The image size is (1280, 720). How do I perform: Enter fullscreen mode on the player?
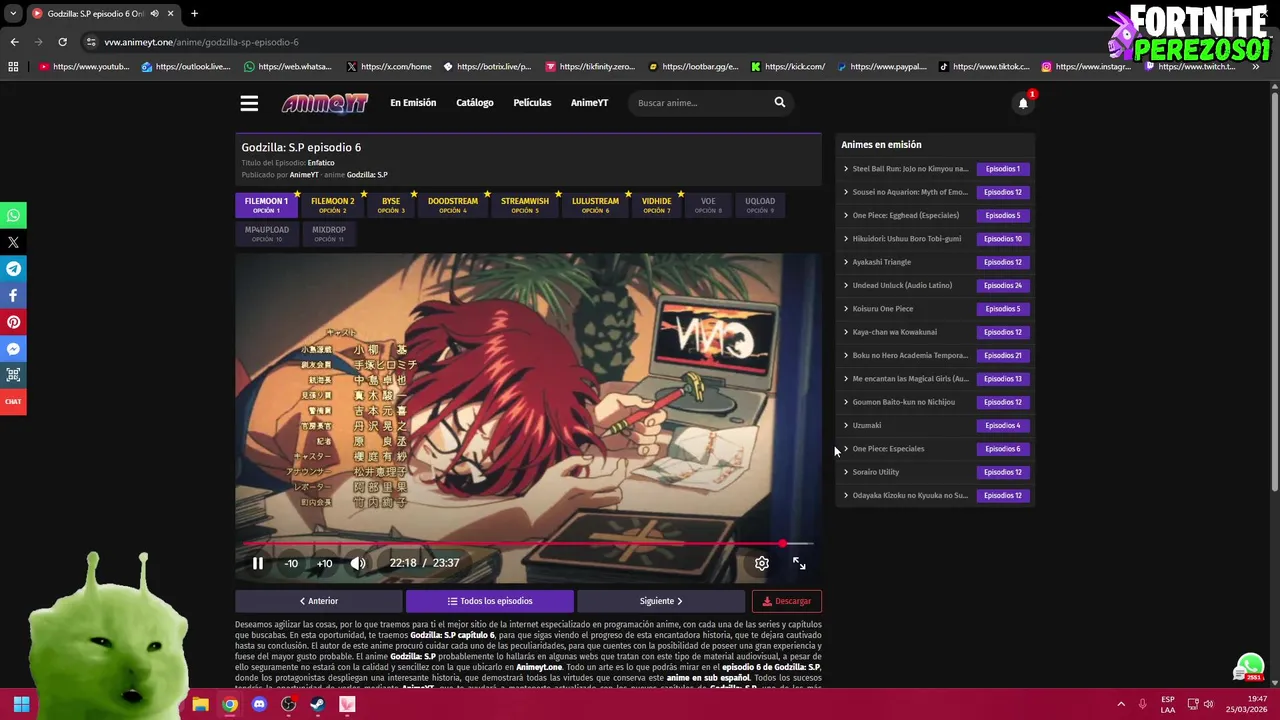tap(799, 563)
